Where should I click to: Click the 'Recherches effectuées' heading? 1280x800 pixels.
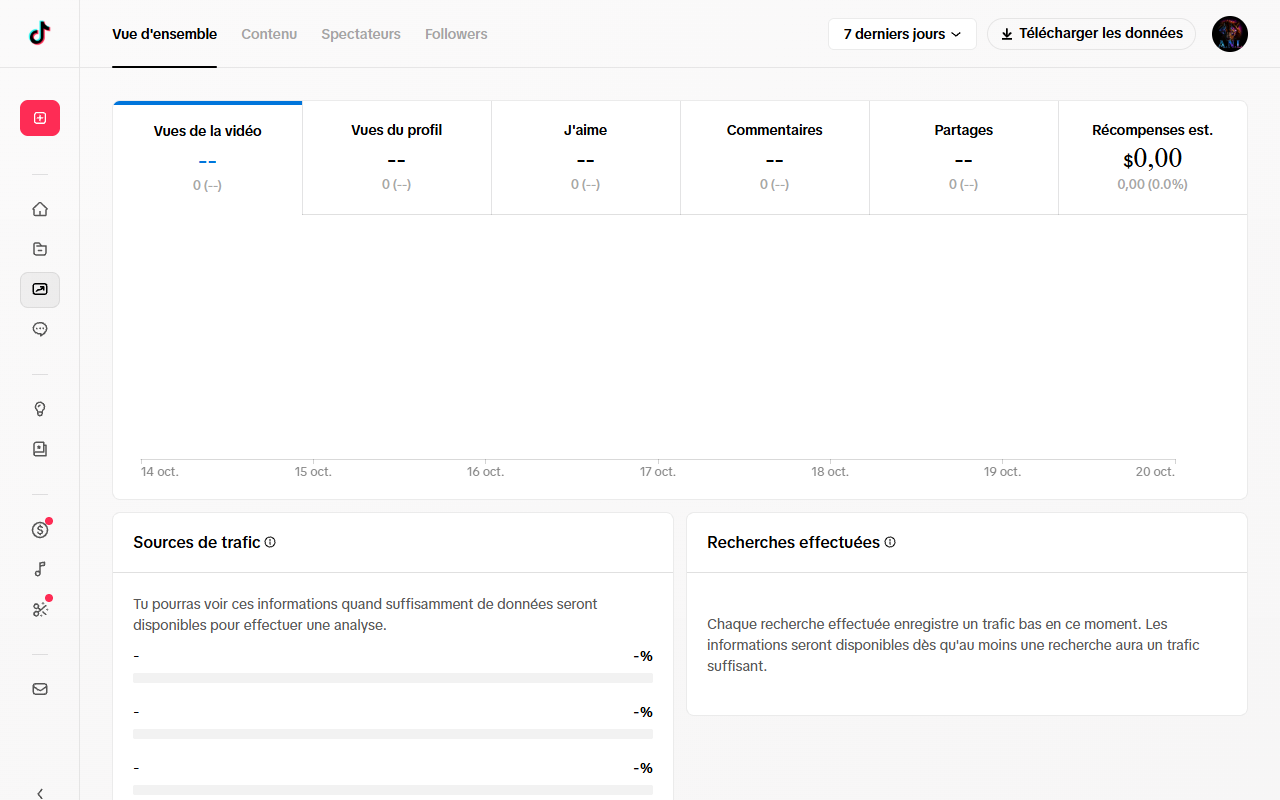pos(793,542)
